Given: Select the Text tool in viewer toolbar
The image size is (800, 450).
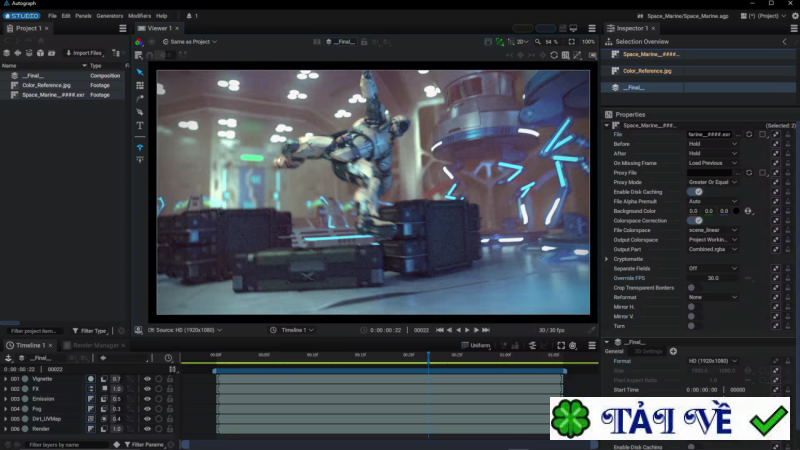Looking at the screenshot, I should [140, 126].
